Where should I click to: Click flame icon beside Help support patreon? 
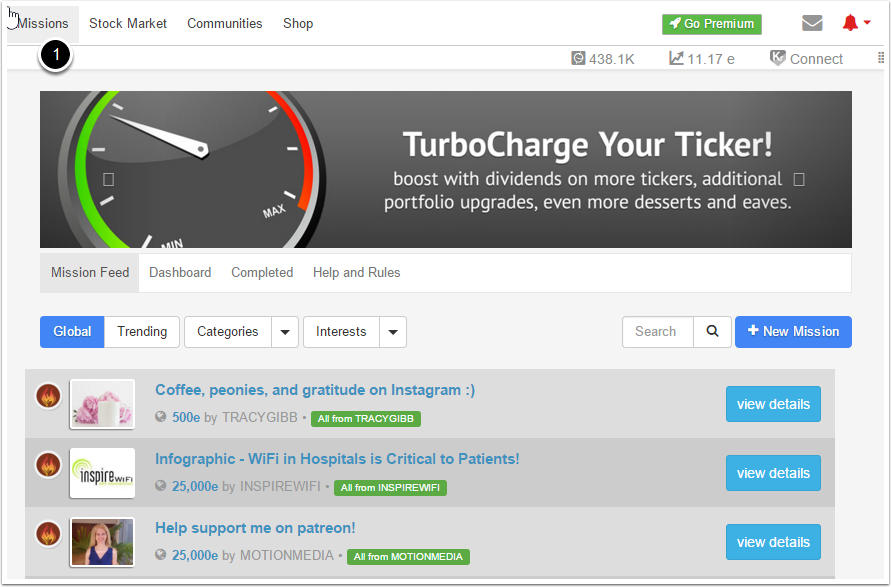(48, 534)
